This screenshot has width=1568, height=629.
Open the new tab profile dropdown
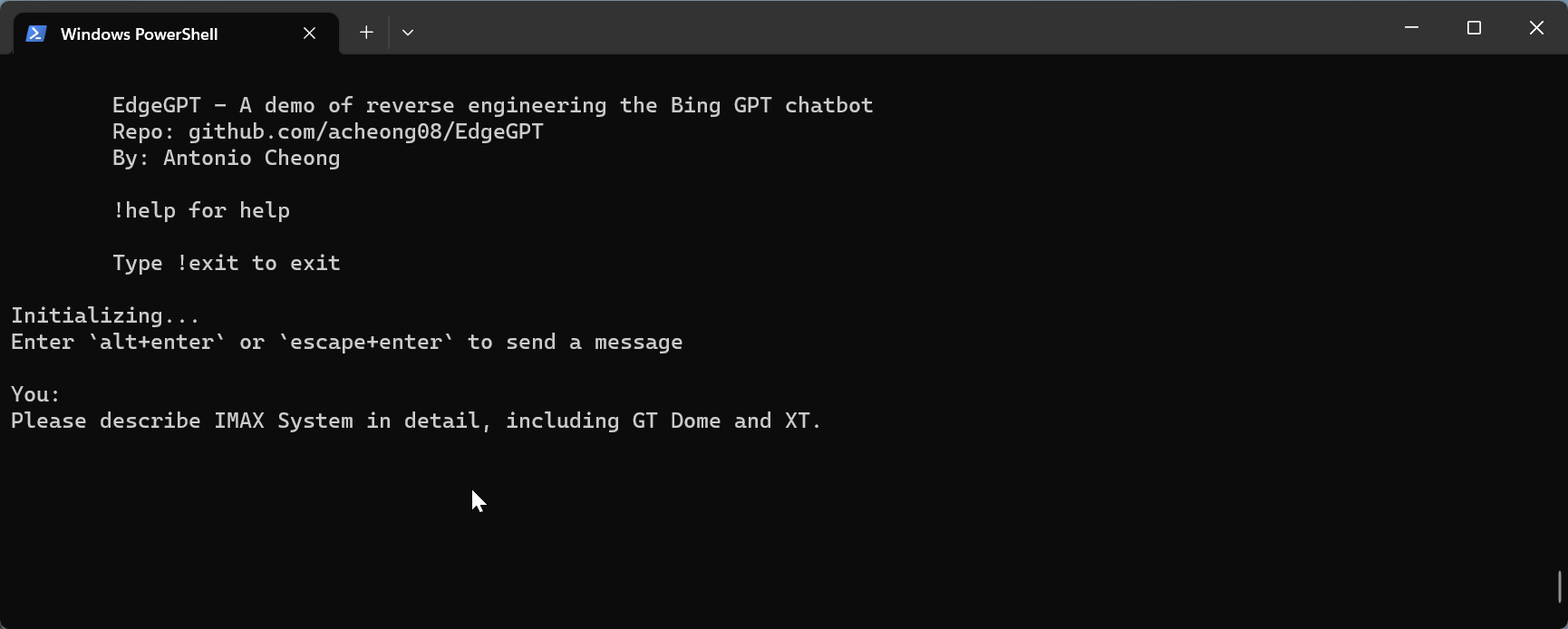[407, 32]
